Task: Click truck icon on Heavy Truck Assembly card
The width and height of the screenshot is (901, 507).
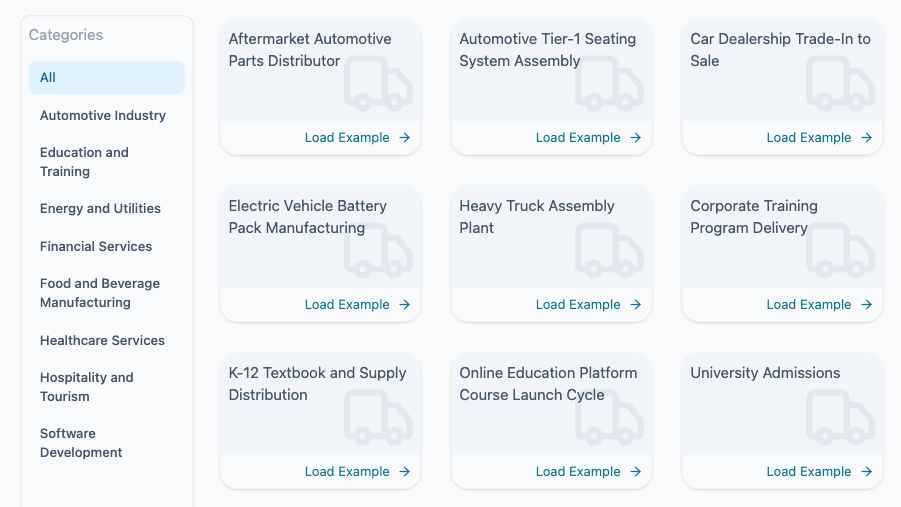Action: pos(609,251)
